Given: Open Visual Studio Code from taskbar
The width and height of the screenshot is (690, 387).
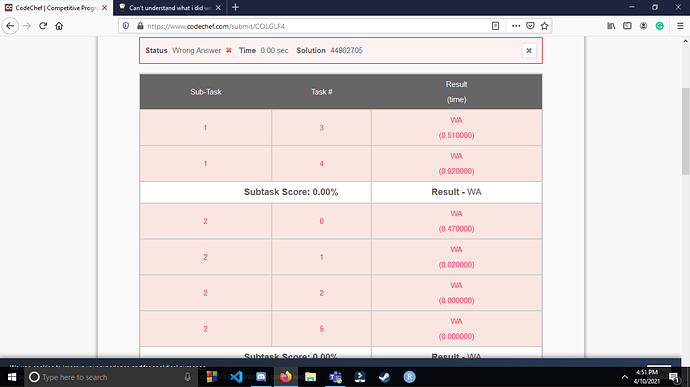Looking at the screenshot, I should pyautogui.click(x=236, y=377).
